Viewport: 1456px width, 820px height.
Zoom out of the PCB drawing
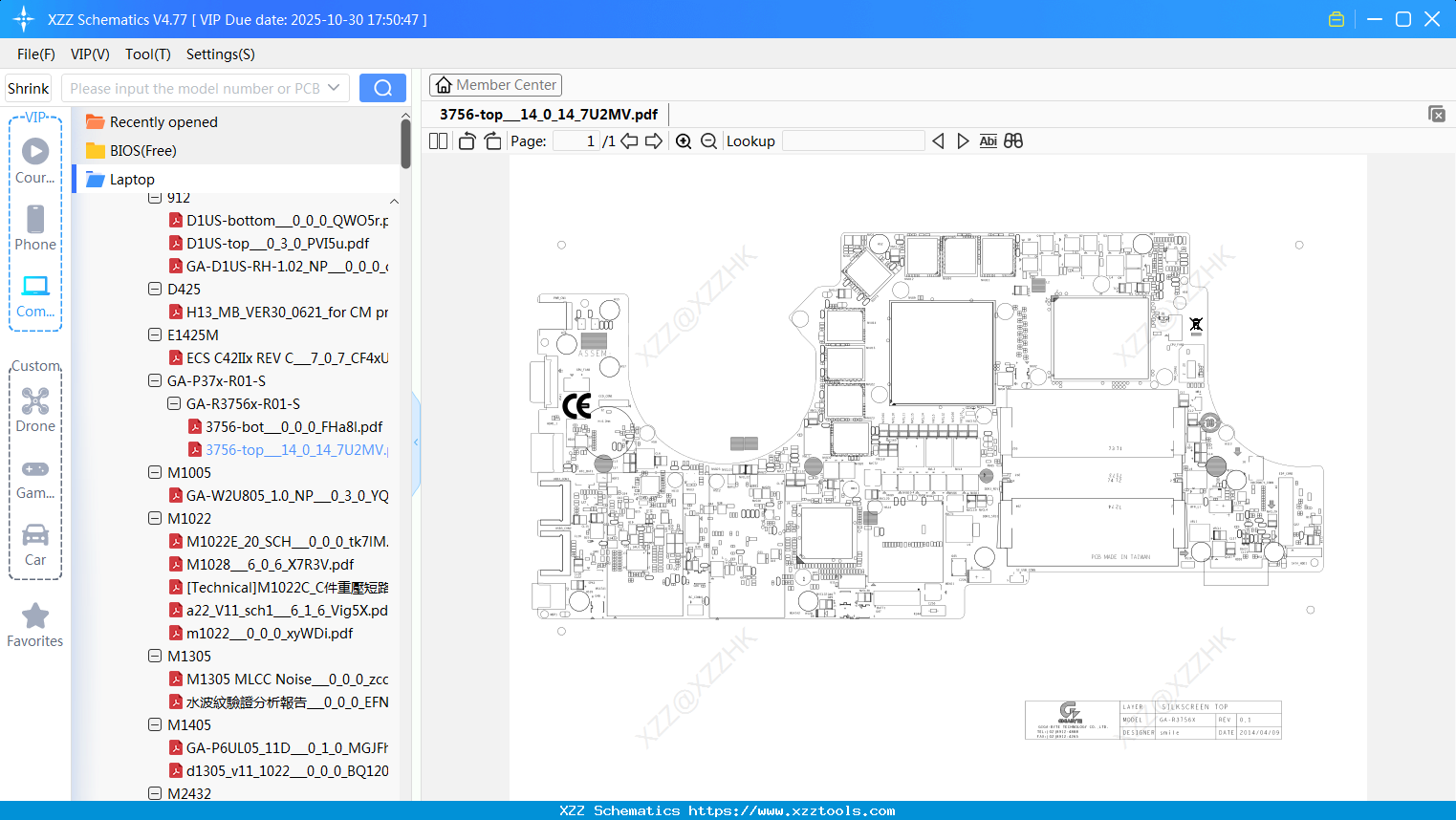tap(709, 141)
